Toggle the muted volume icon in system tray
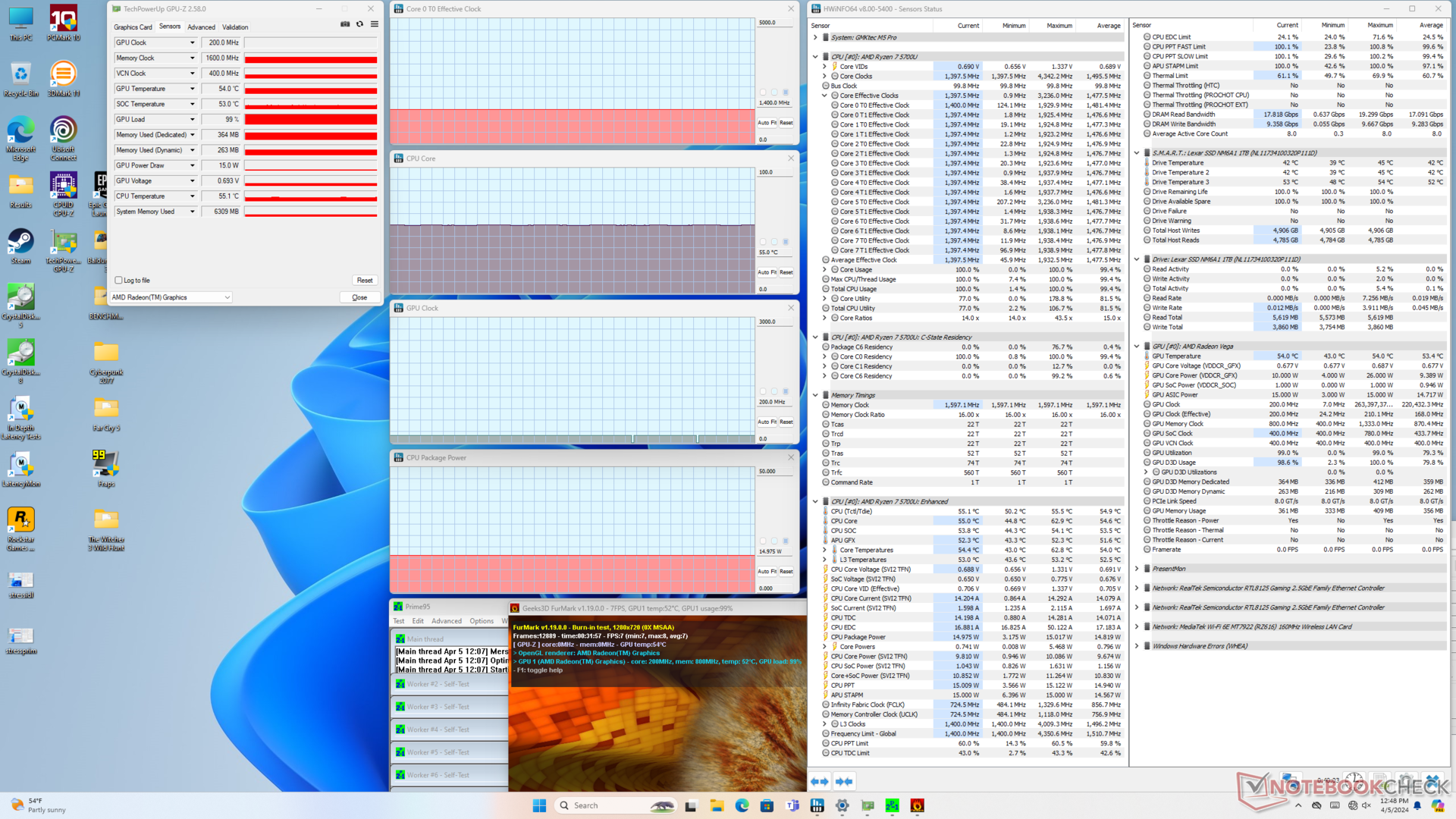The height and width of the screenshot is (819, 1456). click(x=1367, y=805)
